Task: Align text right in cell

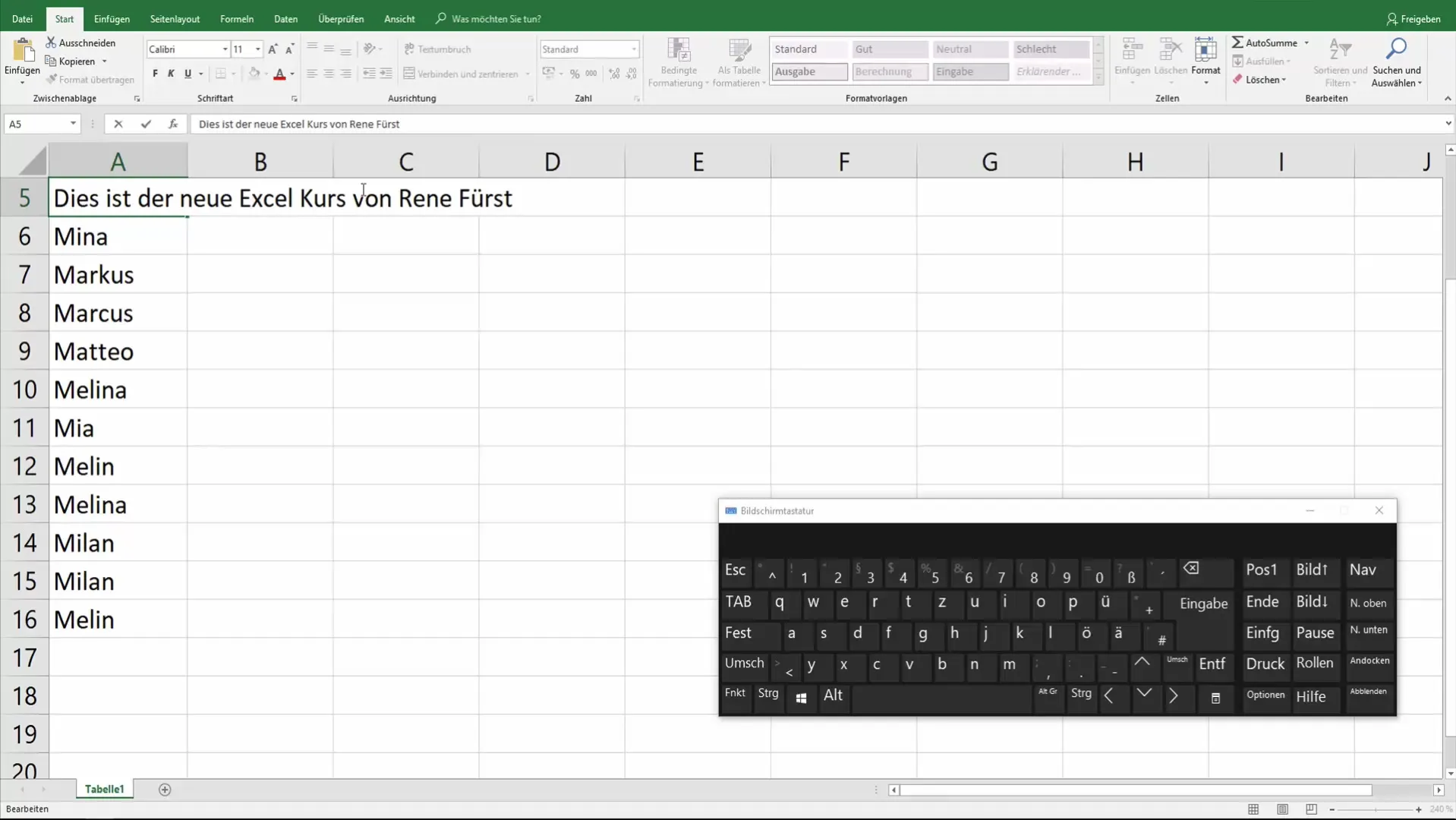Action: (x=346, y=74)
